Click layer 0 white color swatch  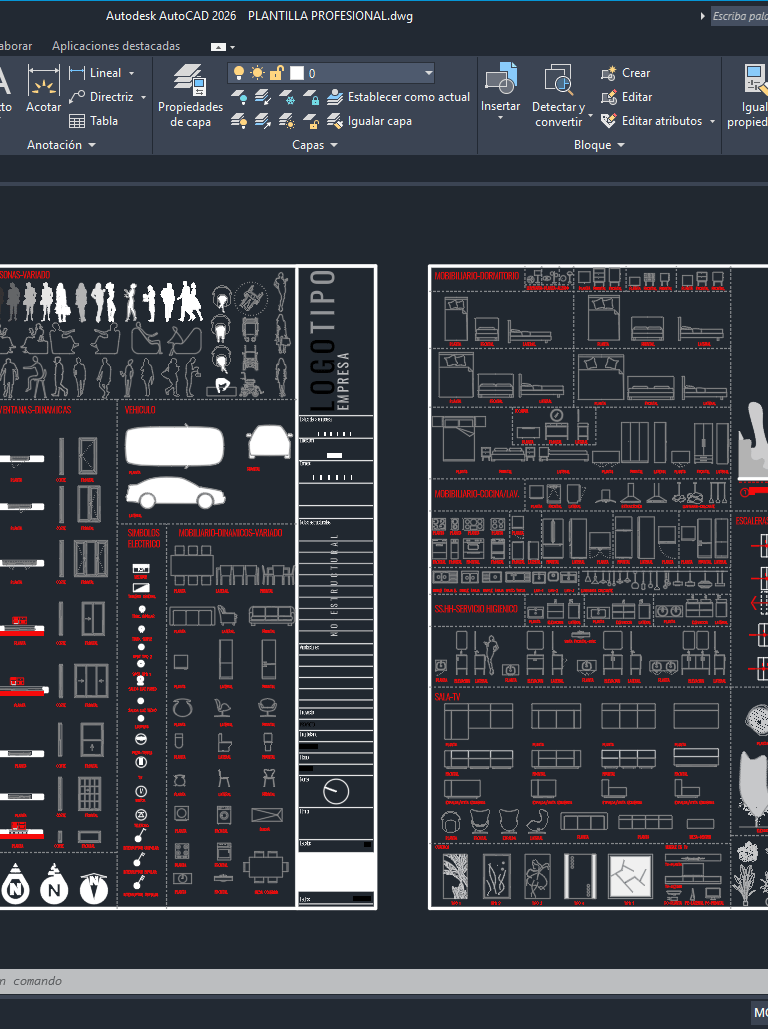(x=297, y=73)
